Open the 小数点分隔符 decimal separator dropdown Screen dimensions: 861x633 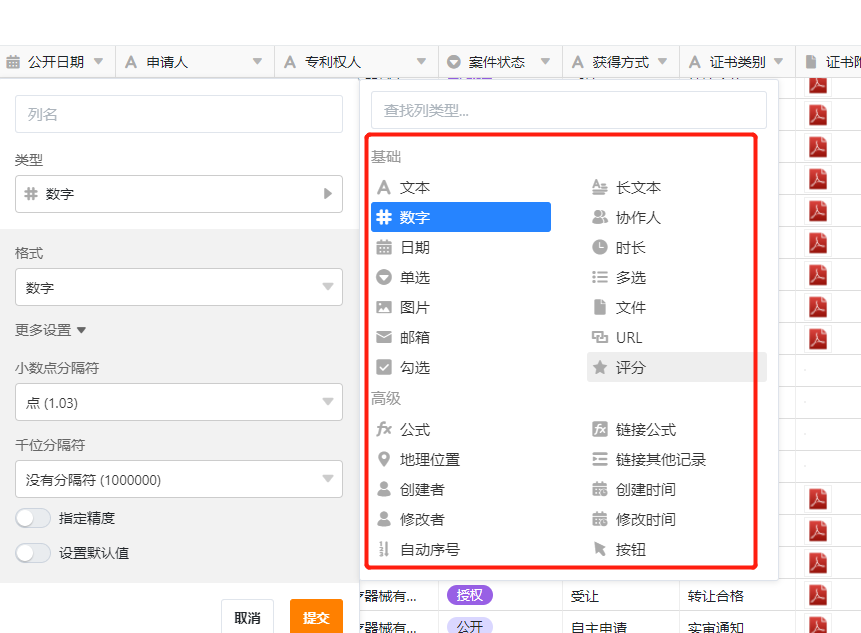pyautogui.click(x=179, y=403)
